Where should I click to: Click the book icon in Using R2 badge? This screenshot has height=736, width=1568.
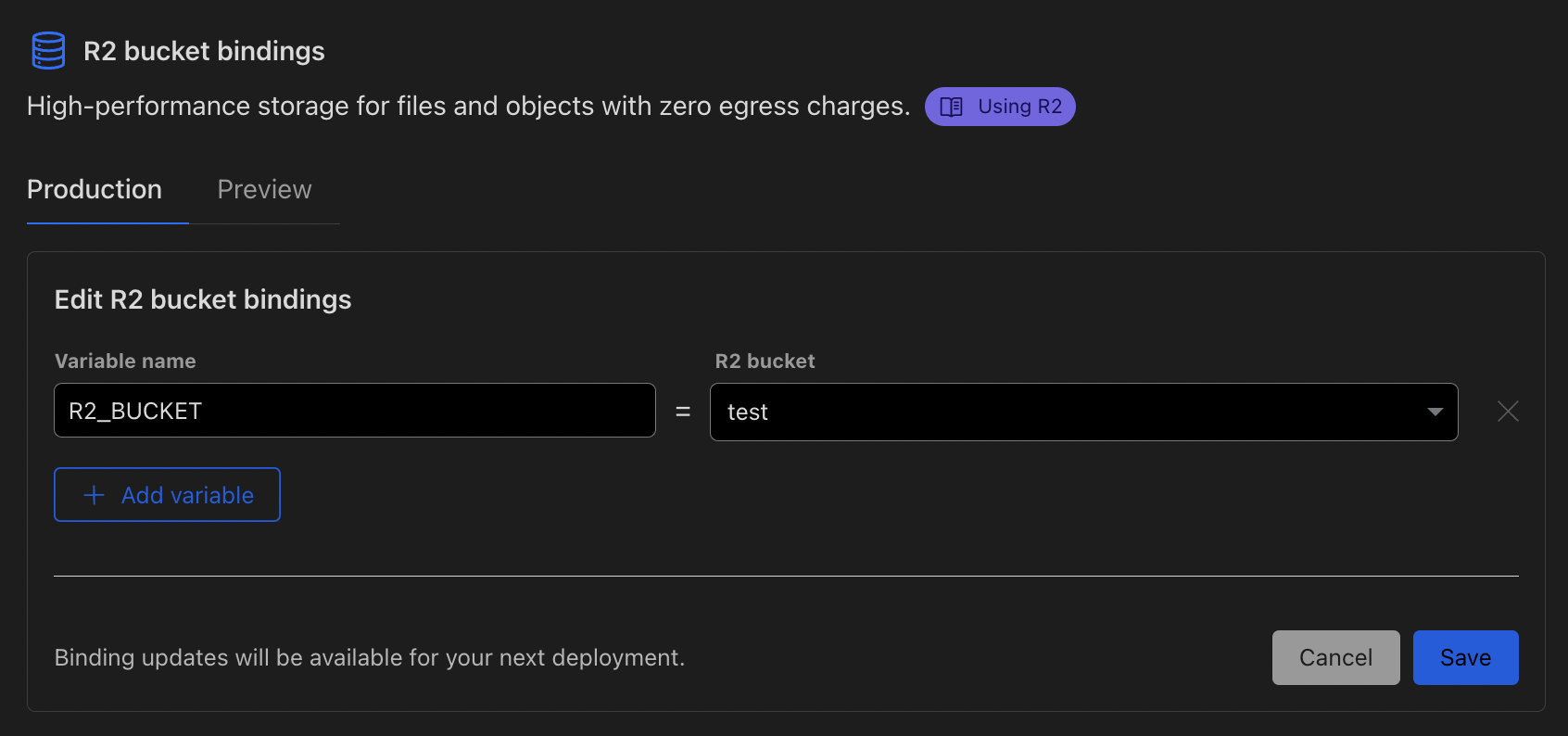[951, 107]
